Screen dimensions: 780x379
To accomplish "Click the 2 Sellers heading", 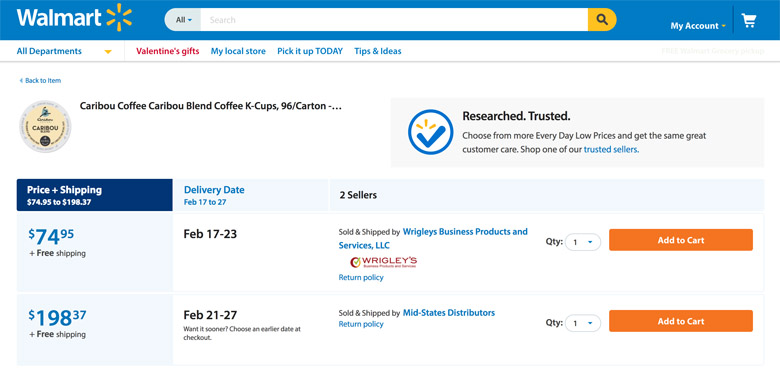I will pos(358,195).
